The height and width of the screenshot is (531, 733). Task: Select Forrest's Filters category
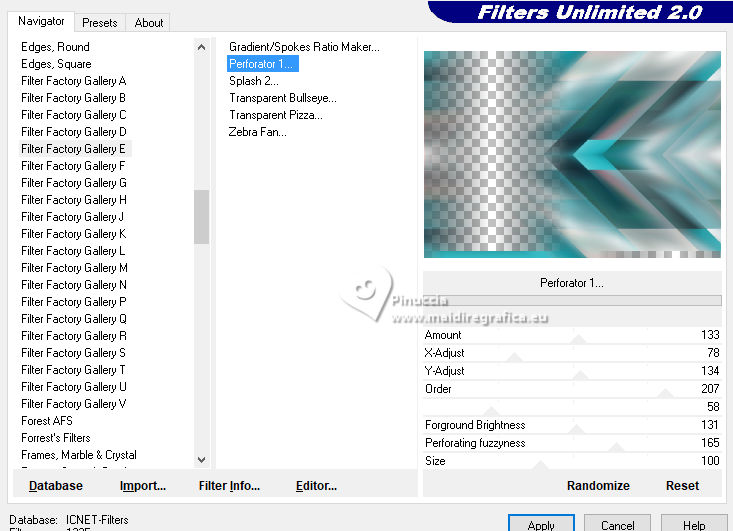click(x=56, y=438)
